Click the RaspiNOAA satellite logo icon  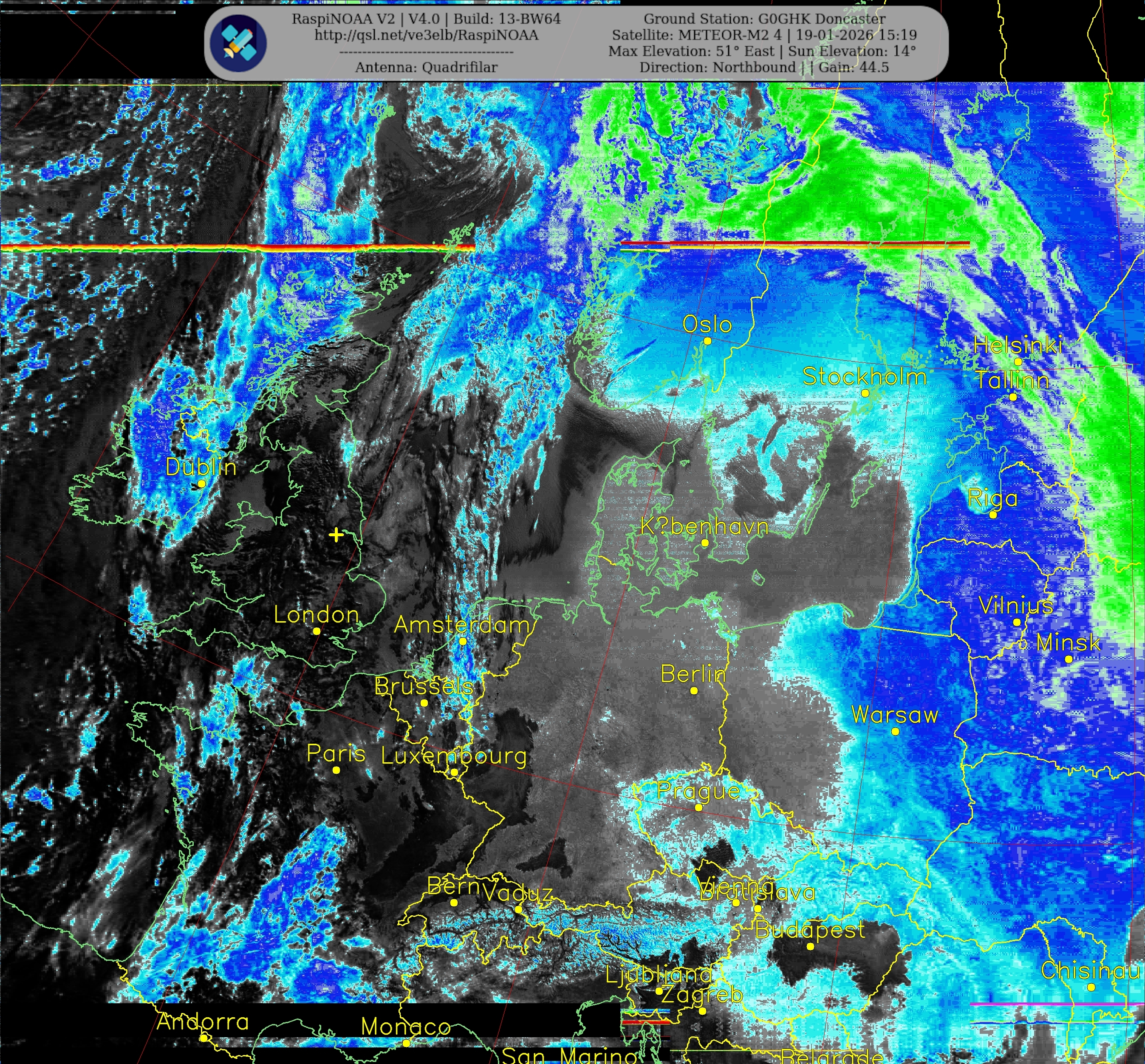pyautogui.click(x=238, y=42)
